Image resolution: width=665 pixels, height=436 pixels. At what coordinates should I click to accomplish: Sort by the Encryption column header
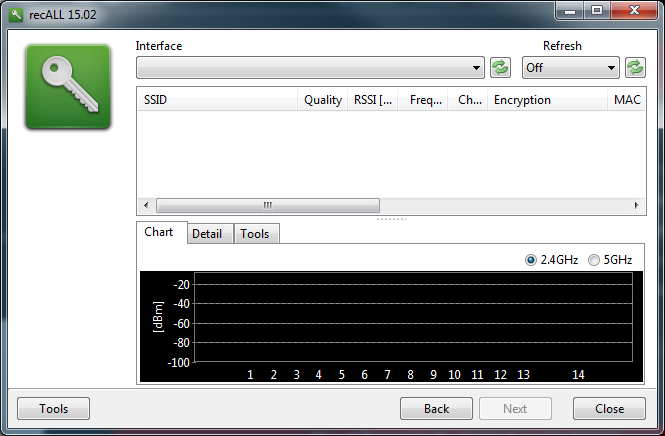(548, 100)
